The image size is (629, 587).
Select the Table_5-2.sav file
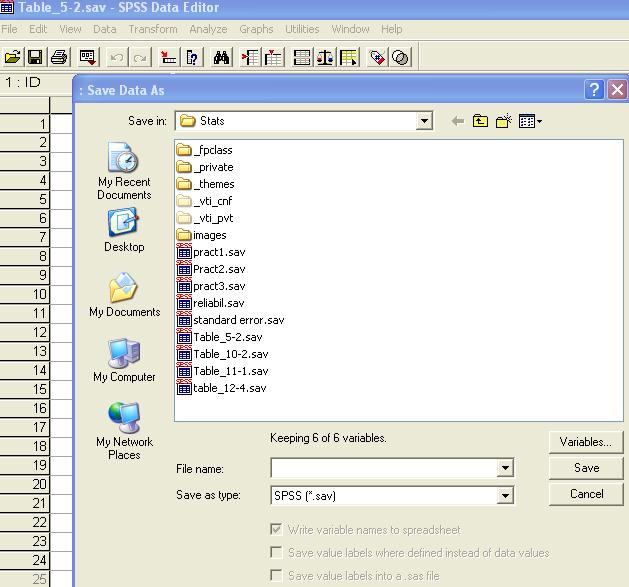219,337
